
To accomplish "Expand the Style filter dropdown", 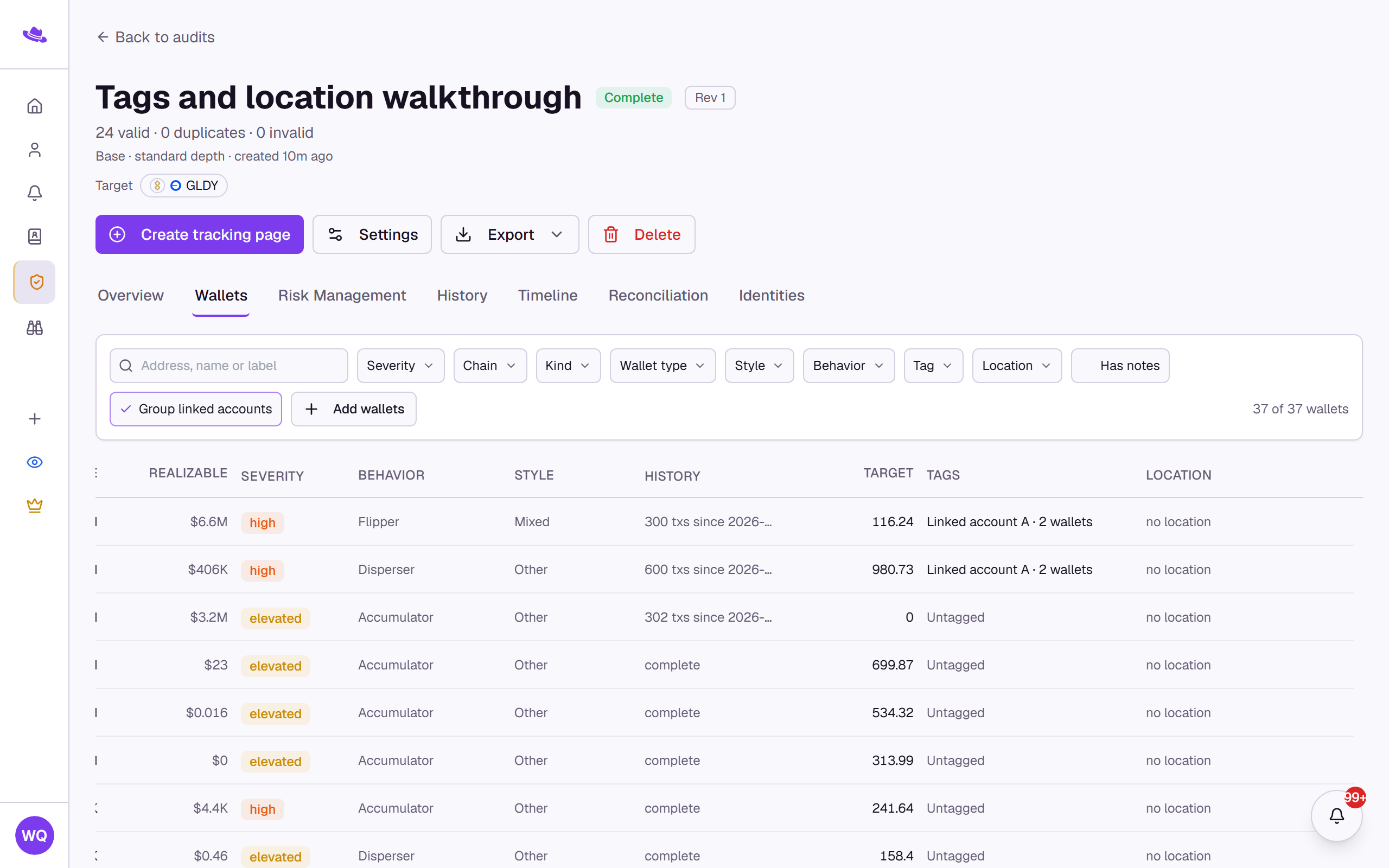I will pos(759,366).
